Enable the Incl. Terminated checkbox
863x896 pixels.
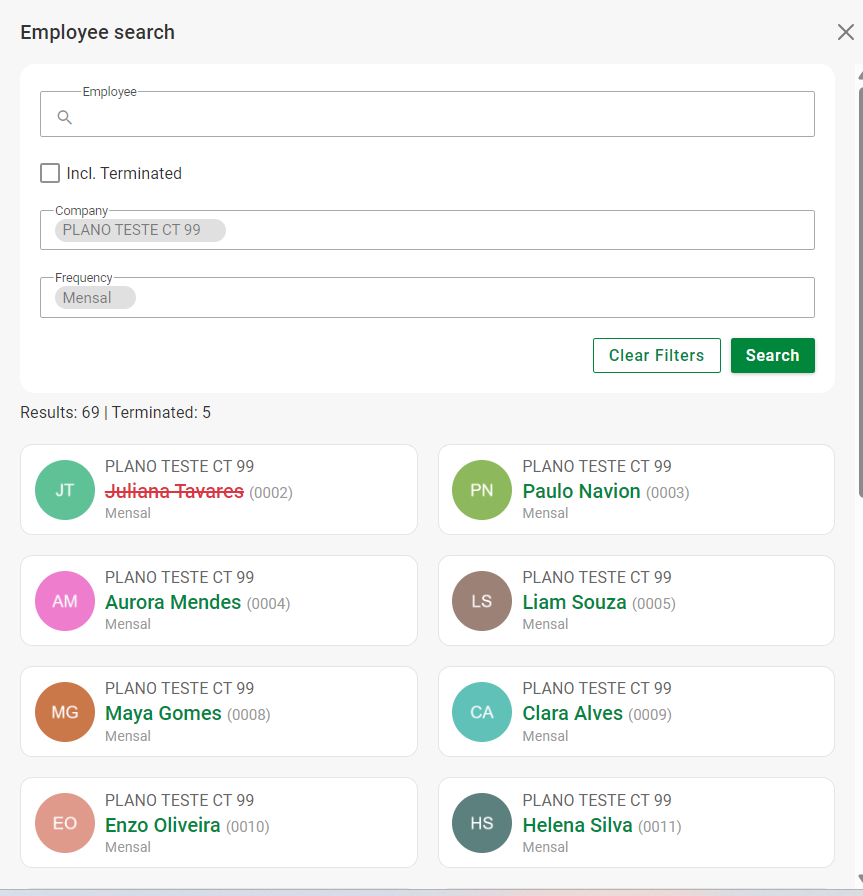click(x=50, y=173)
